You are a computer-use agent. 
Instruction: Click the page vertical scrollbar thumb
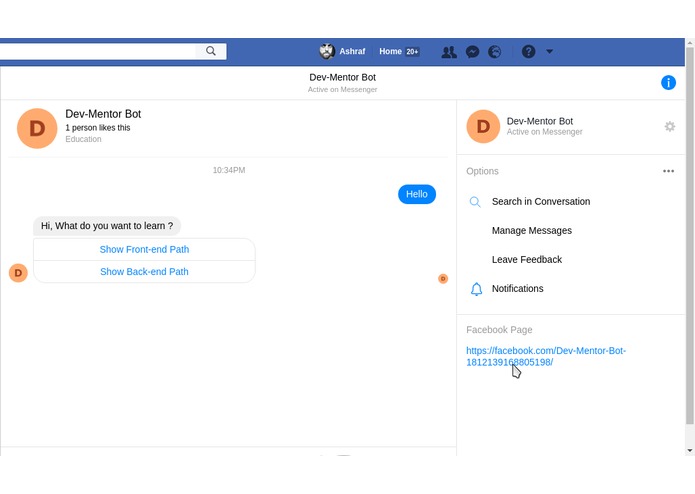[x=690, y=235]
